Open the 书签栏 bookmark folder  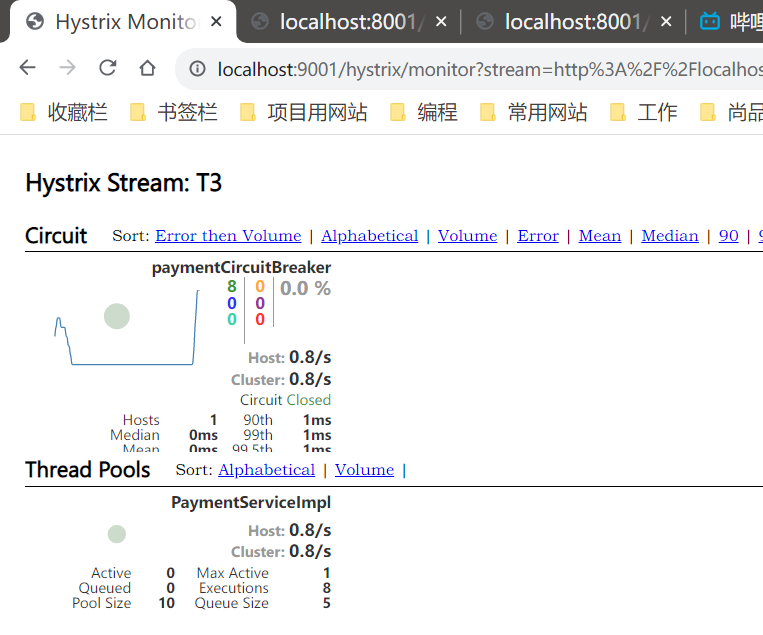coord(174,112)
